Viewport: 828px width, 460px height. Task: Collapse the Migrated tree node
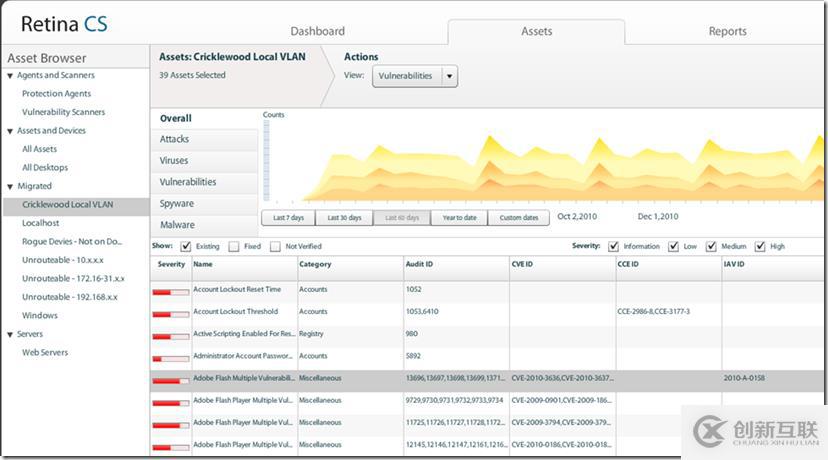10,186
